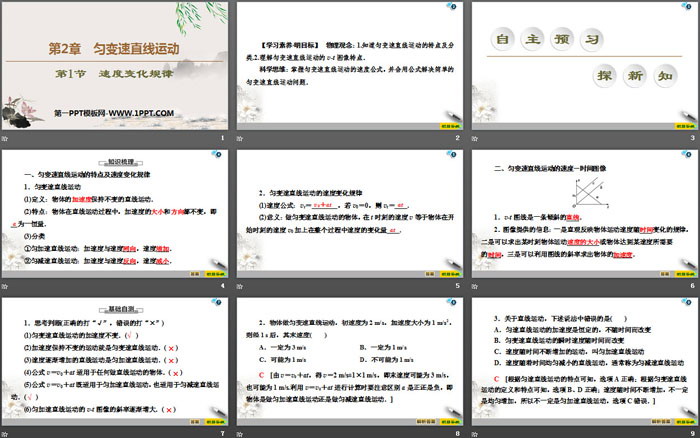700x438 pixels.
Task: Select slide 2 with 学习素养·明目标 text
Action: pyautogui.click(x=350, y=66)
